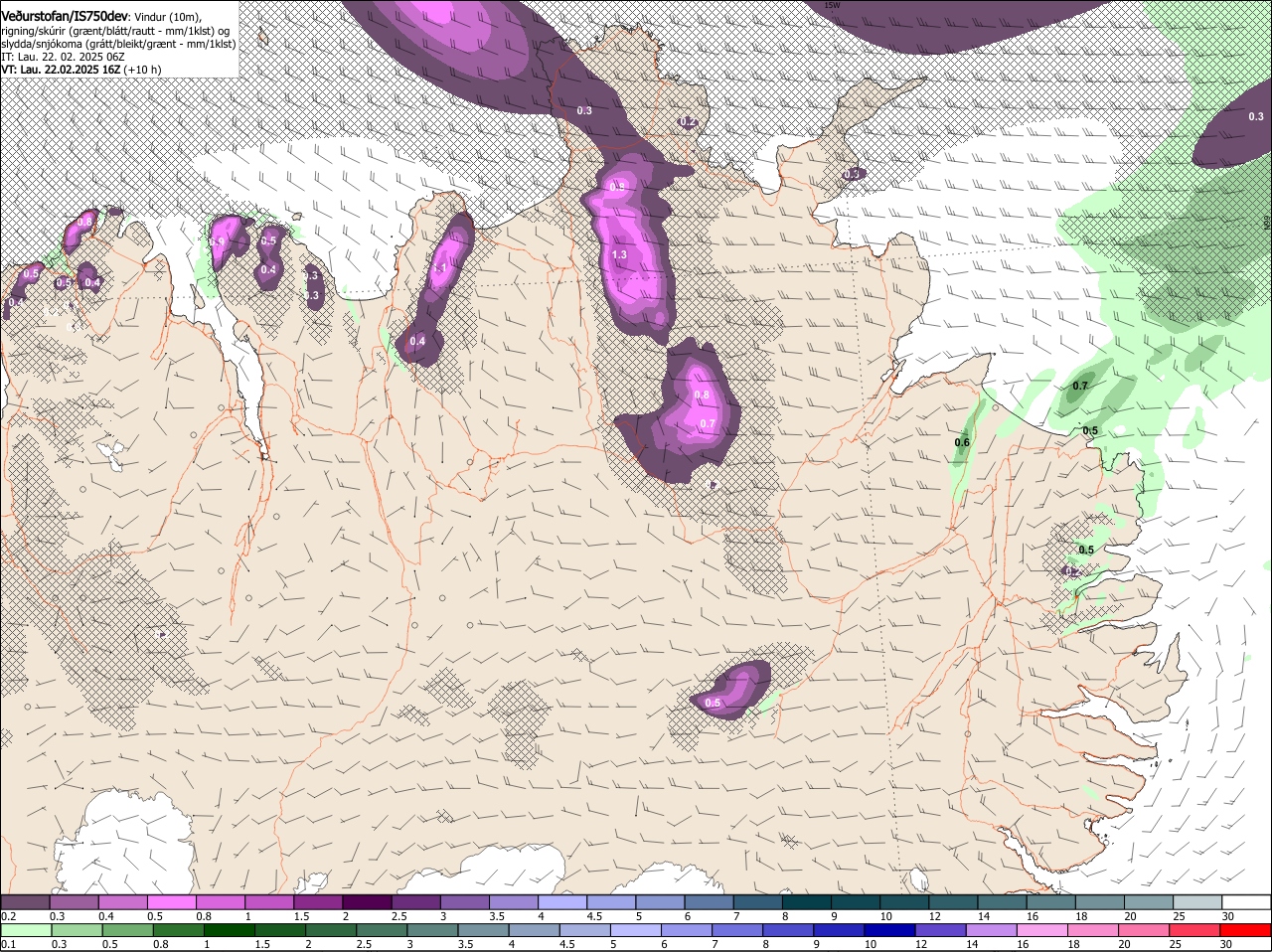
Task: Click the top-row white swatch after 30
Action: point(1247,901)
